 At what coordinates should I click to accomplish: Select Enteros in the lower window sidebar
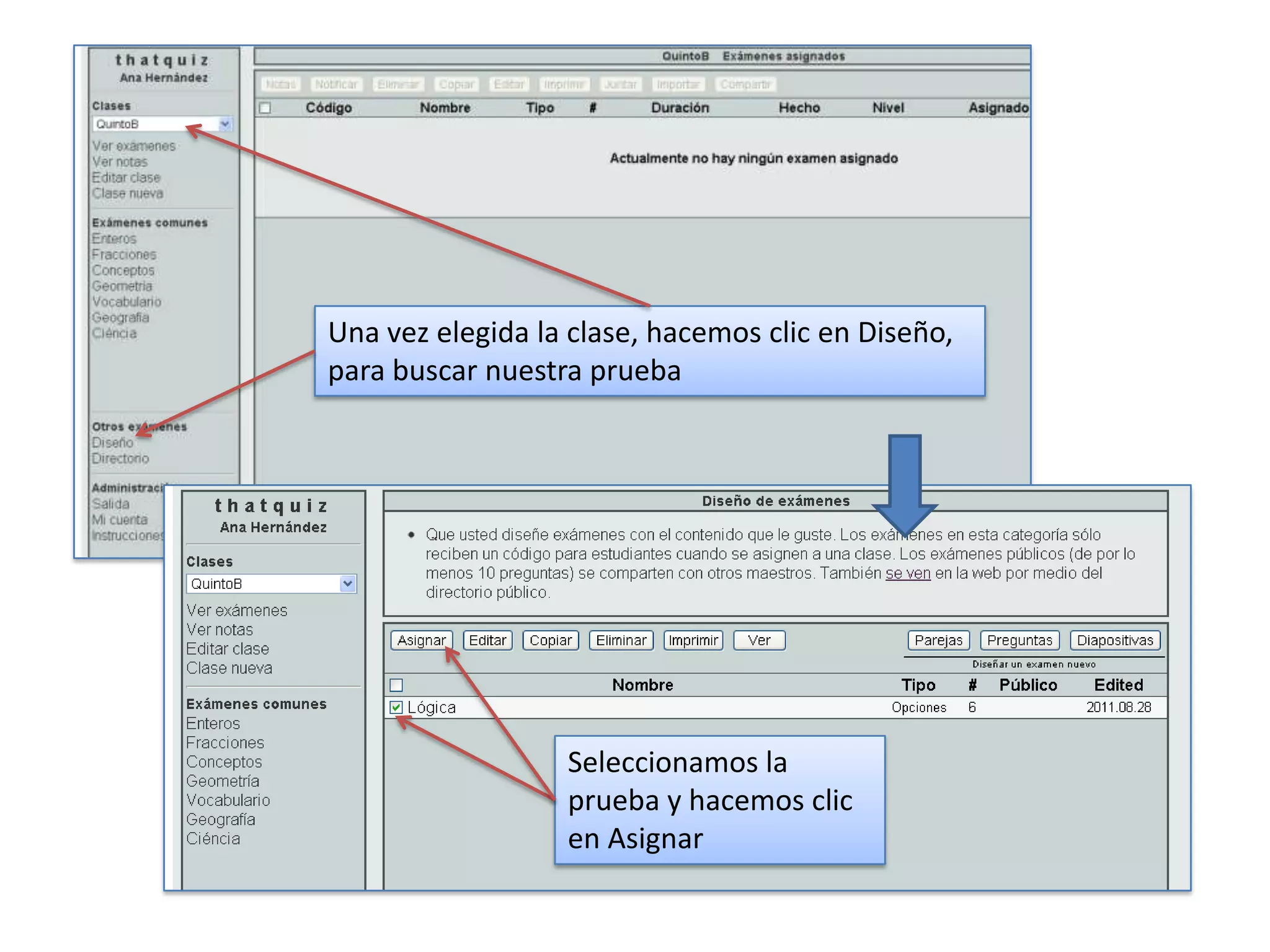tap(213, 723)
